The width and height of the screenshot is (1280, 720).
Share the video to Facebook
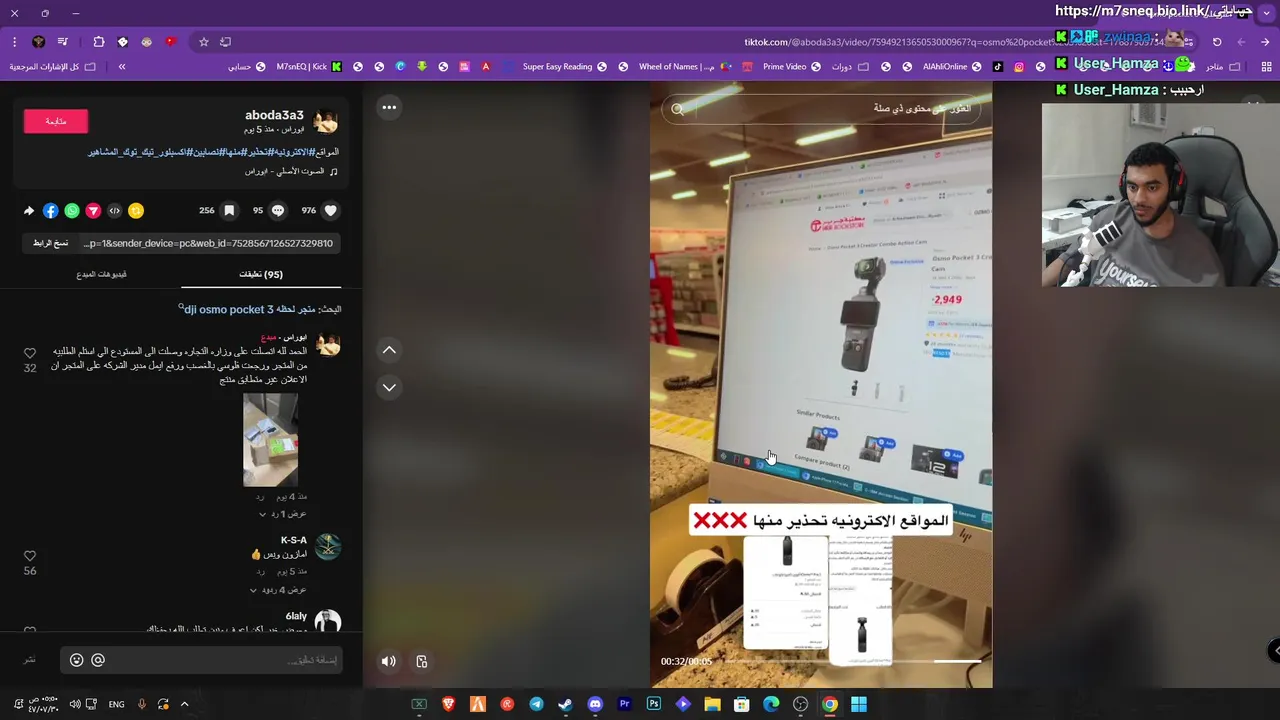click(50, 211)
